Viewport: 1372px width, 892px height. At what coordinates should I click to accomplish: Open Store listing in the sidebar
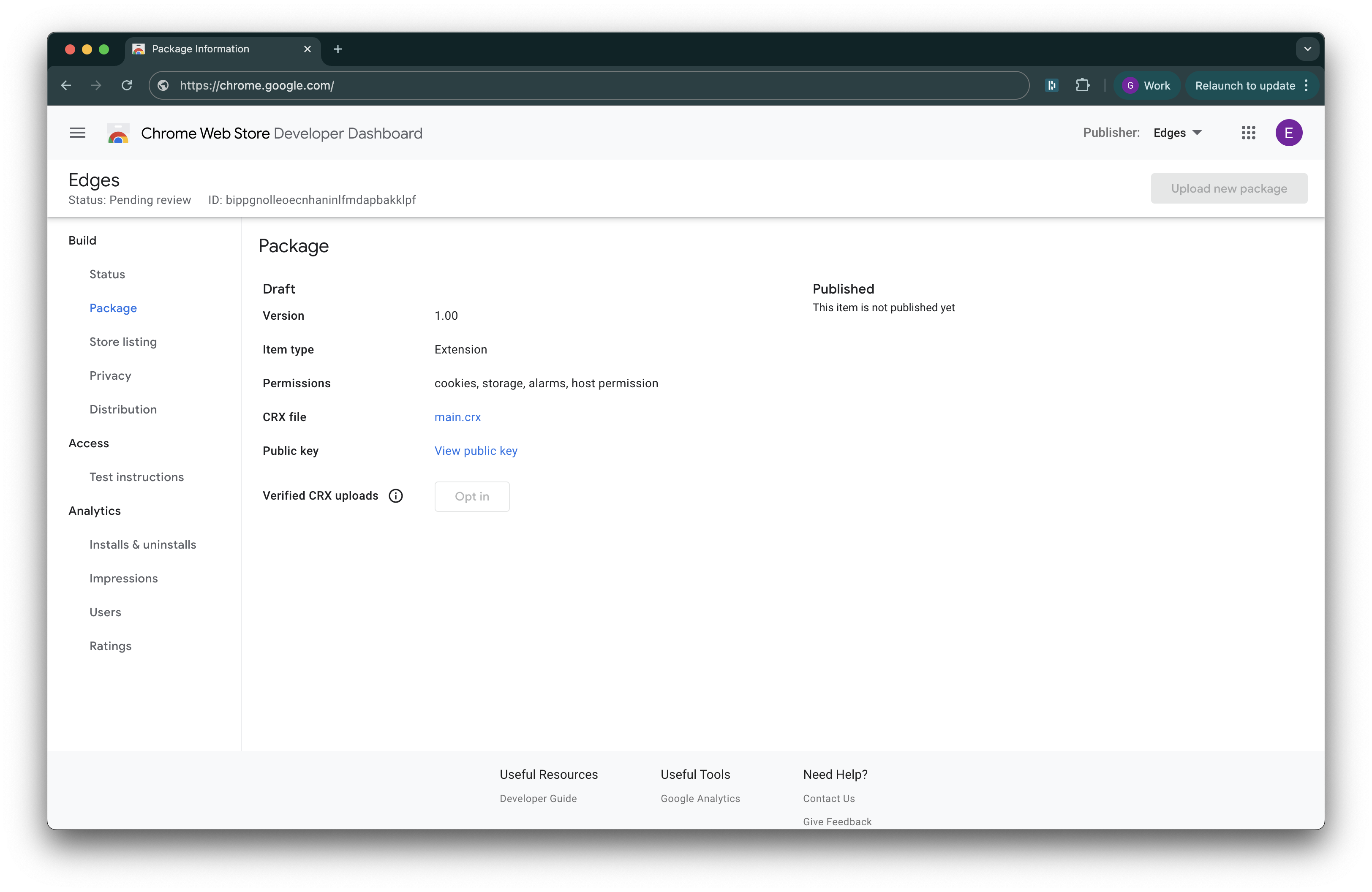(x=123, y=342)
